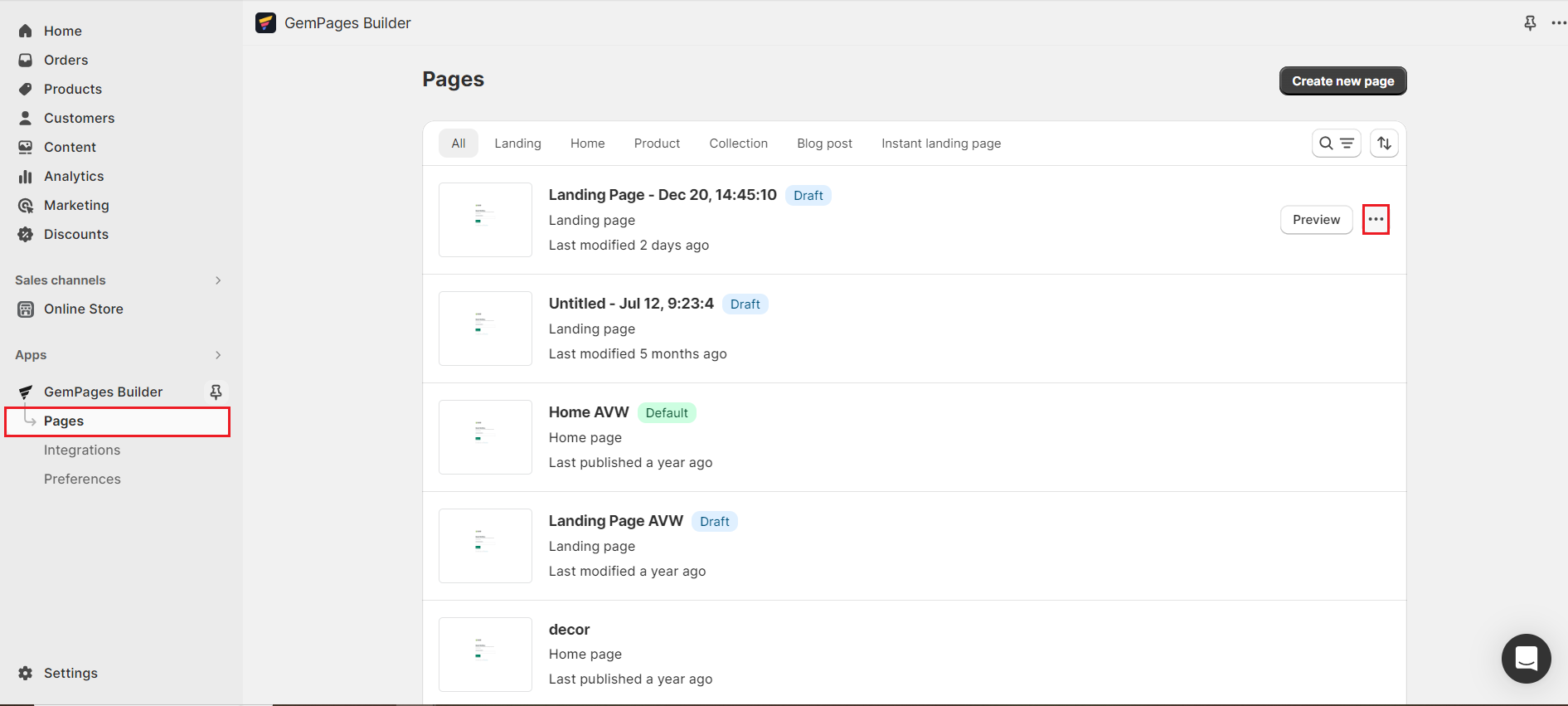Viewport: 1568px width, 706px height.
Task: Go to Analytics in the sidebar
Action: click(x=74, y=176)
